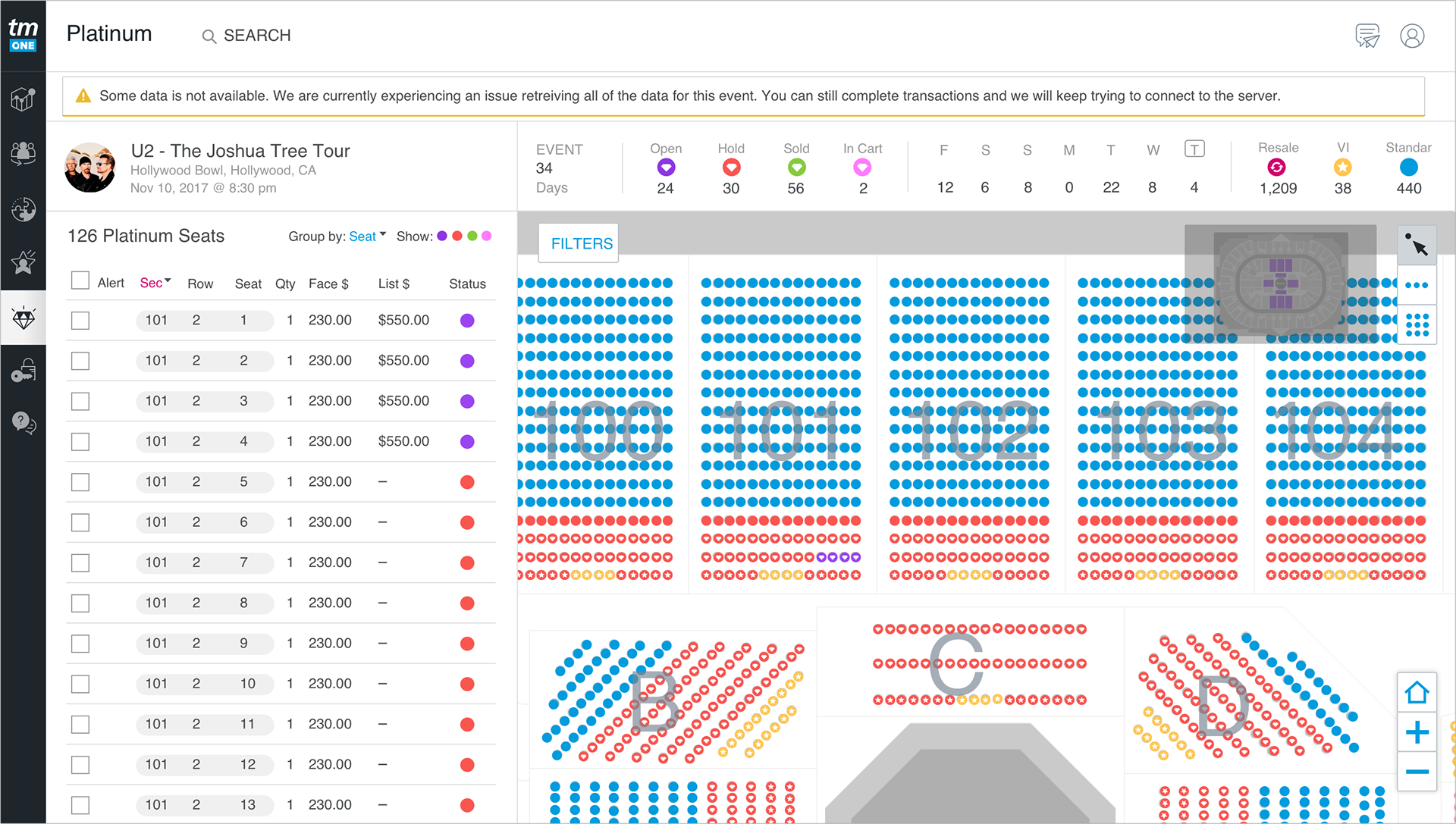The image size is (1456, 824).
Task: Click the home reset map view icon
Action: click(x=1417, y=692)
